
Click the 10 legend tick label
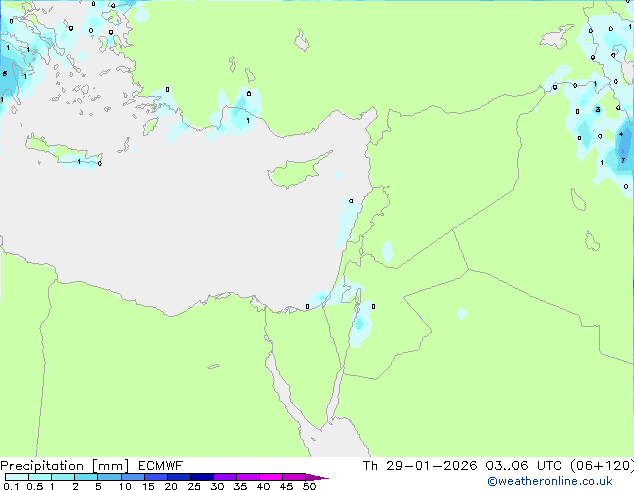click(125, 486)
